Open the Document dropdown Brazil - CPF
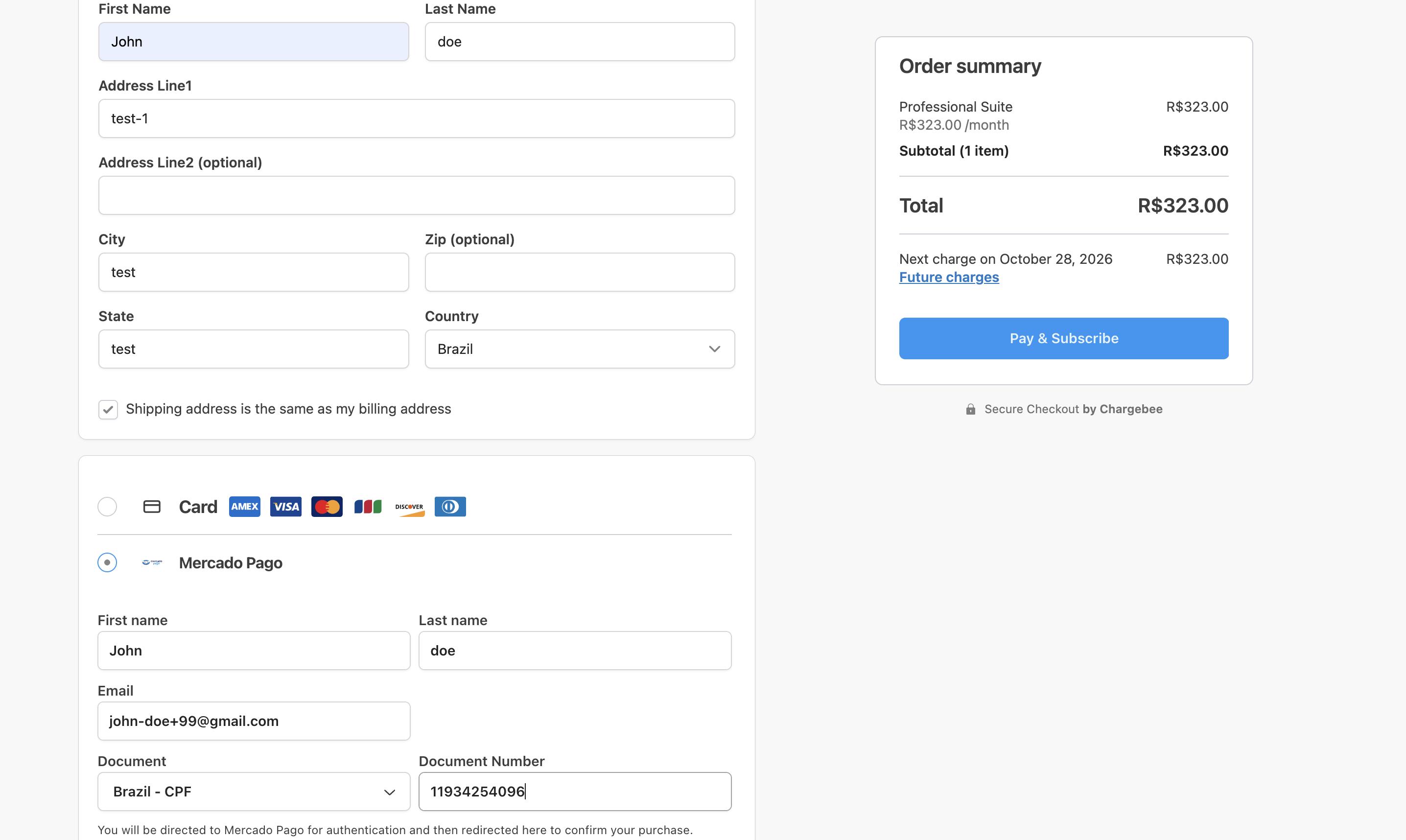Viewport: 1406px width, 840px height. point(254,792)
